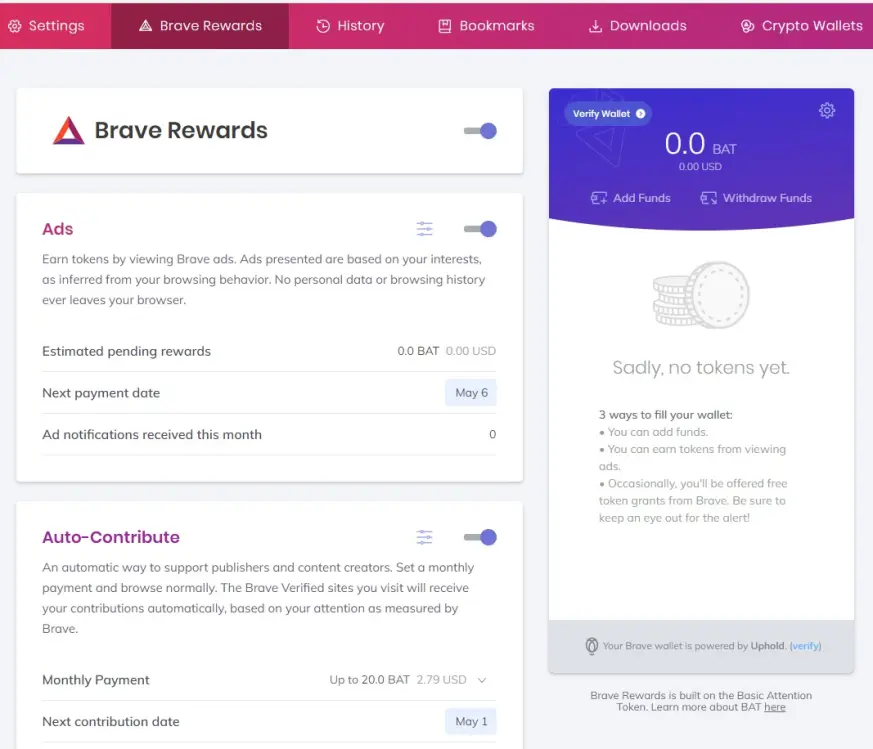
Task: Click the Brave Rewards BAT logo
Action: click(68, 130)
